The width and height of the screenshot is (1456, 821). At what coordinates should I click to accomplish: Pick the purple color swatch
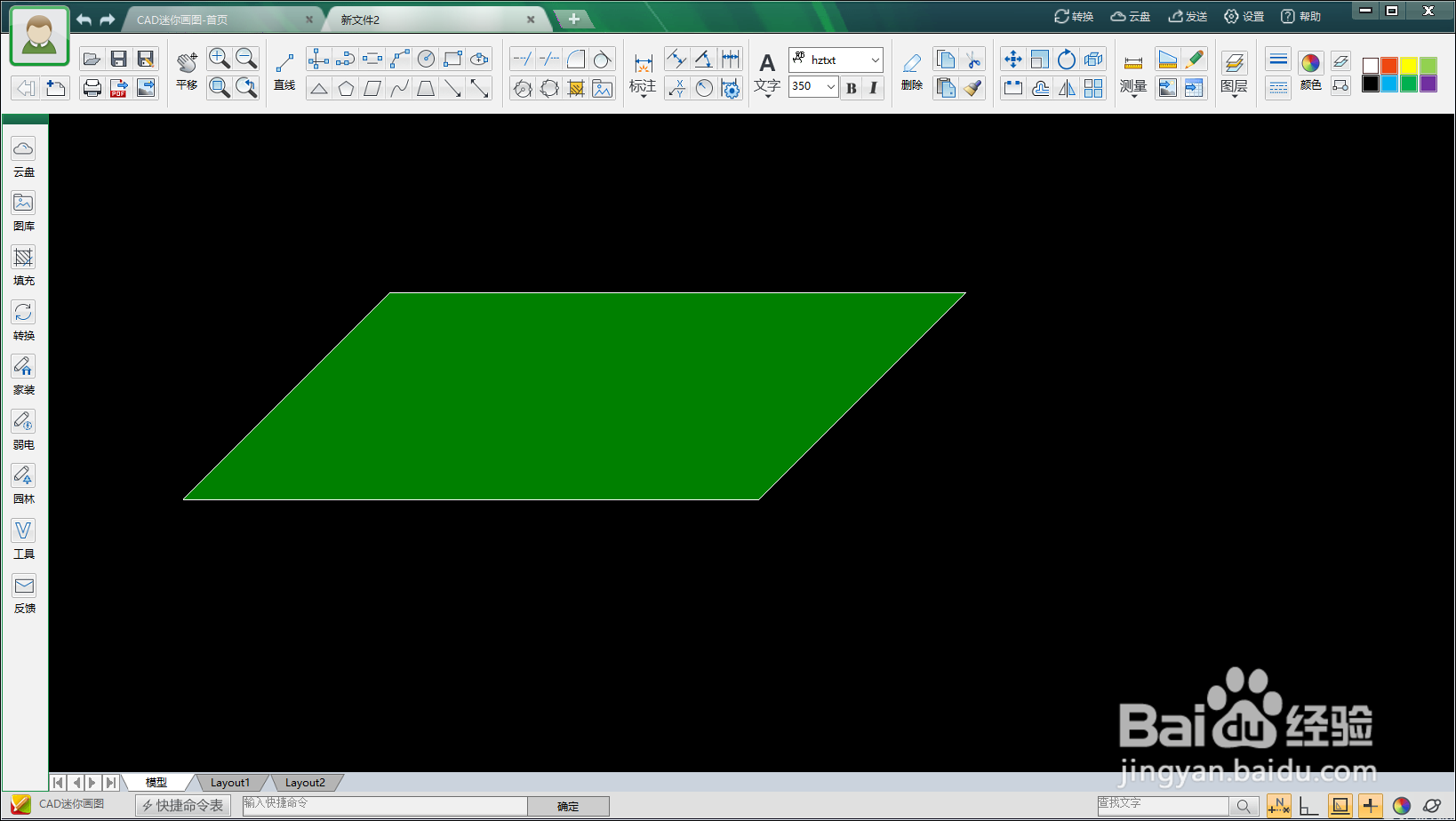point(1428,84)
